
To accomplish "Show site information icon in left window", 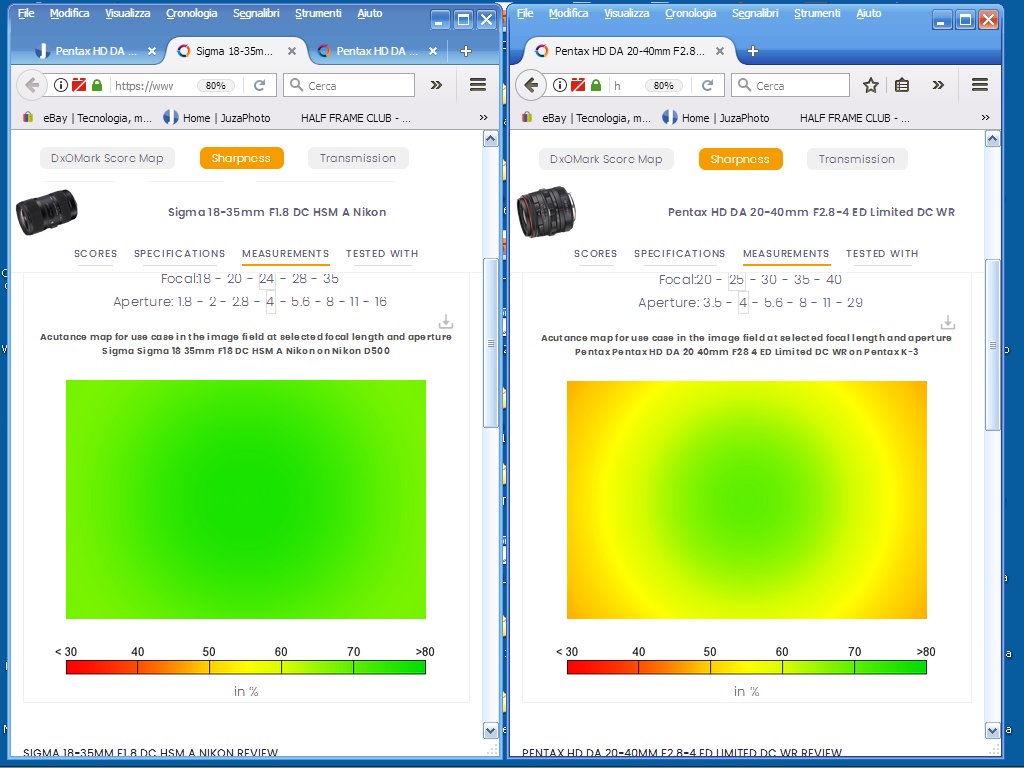I will click(x=61, y=85).
